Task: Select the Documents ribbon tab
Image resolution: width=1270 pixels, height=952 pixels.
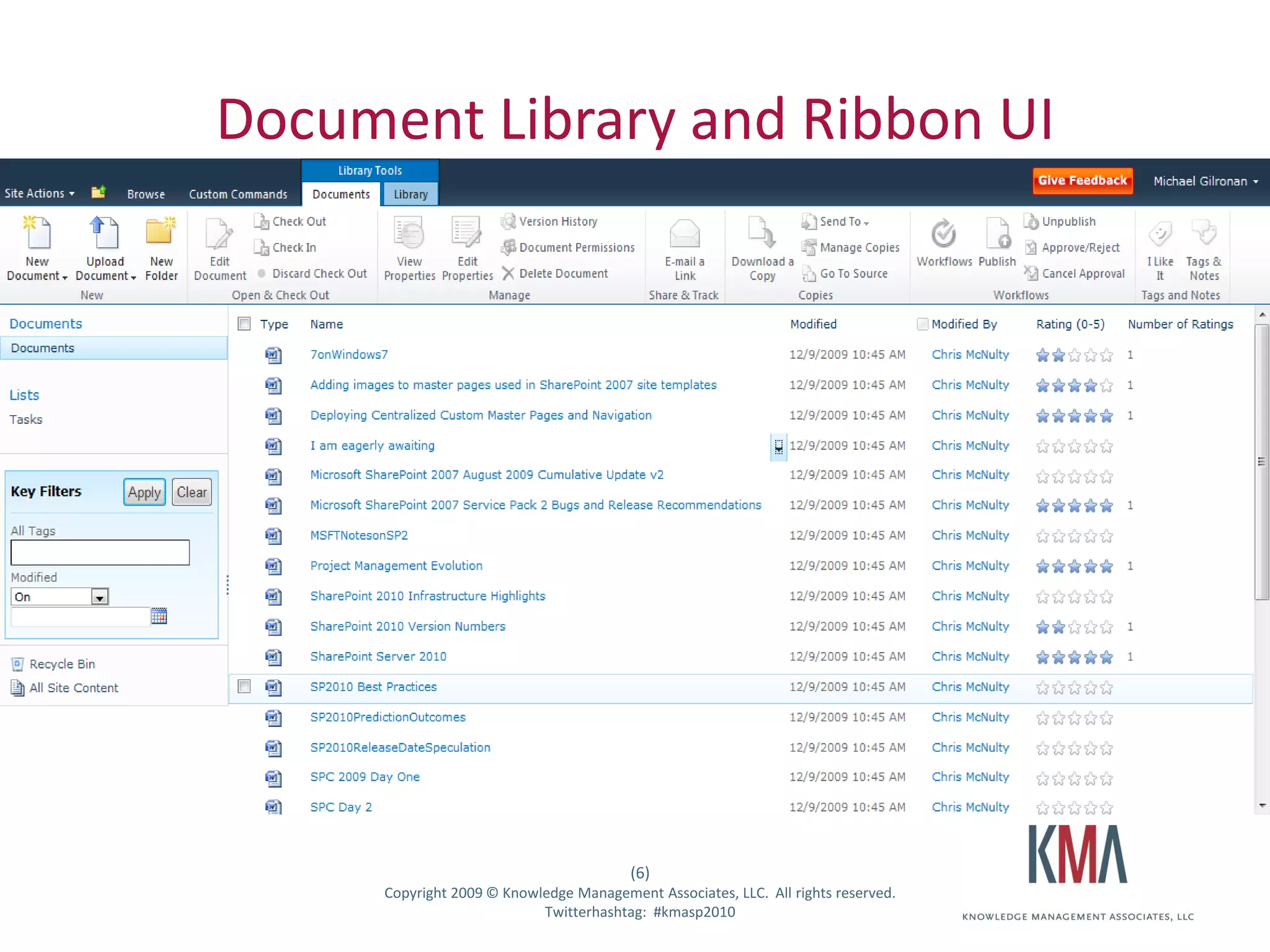Action: (341, 194)
